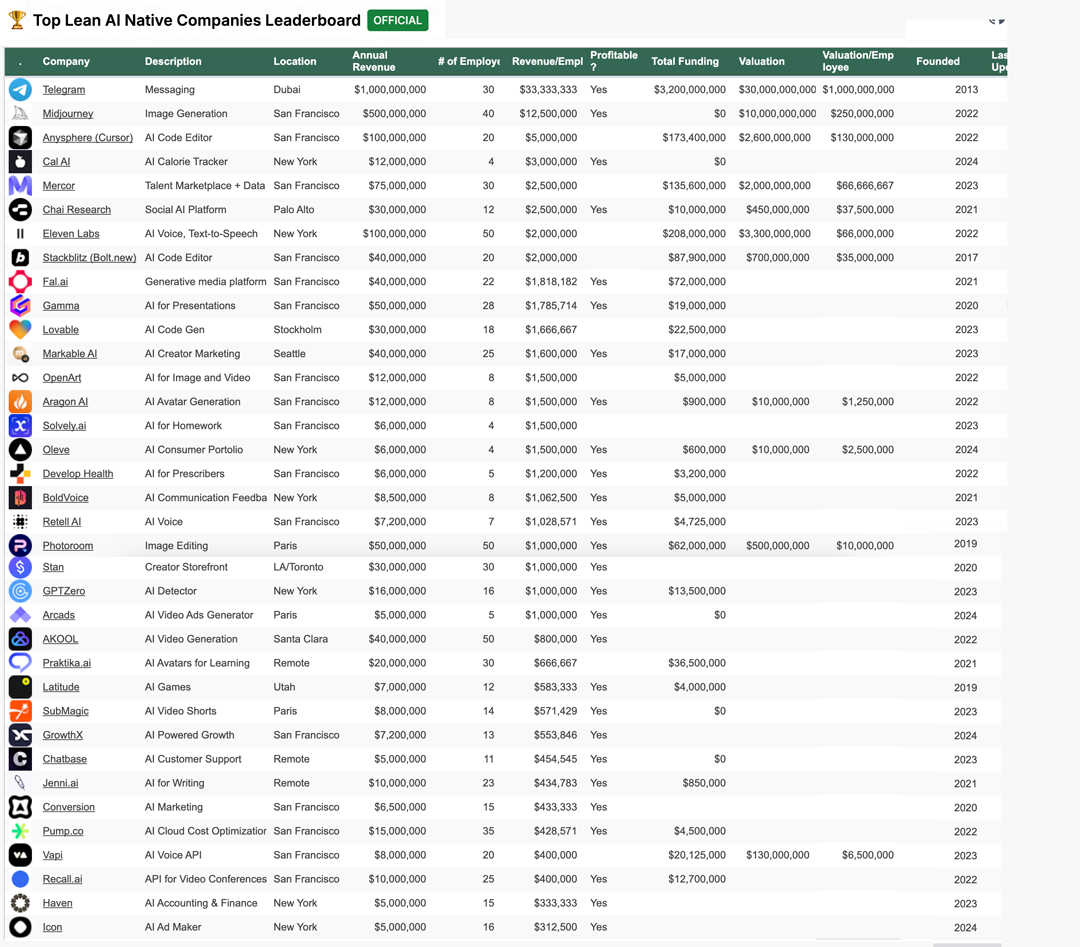Open the Anysphere (Cursor) link
Image resolution: width=1080 pixels, height=947 pixels.
coord(87,138)
